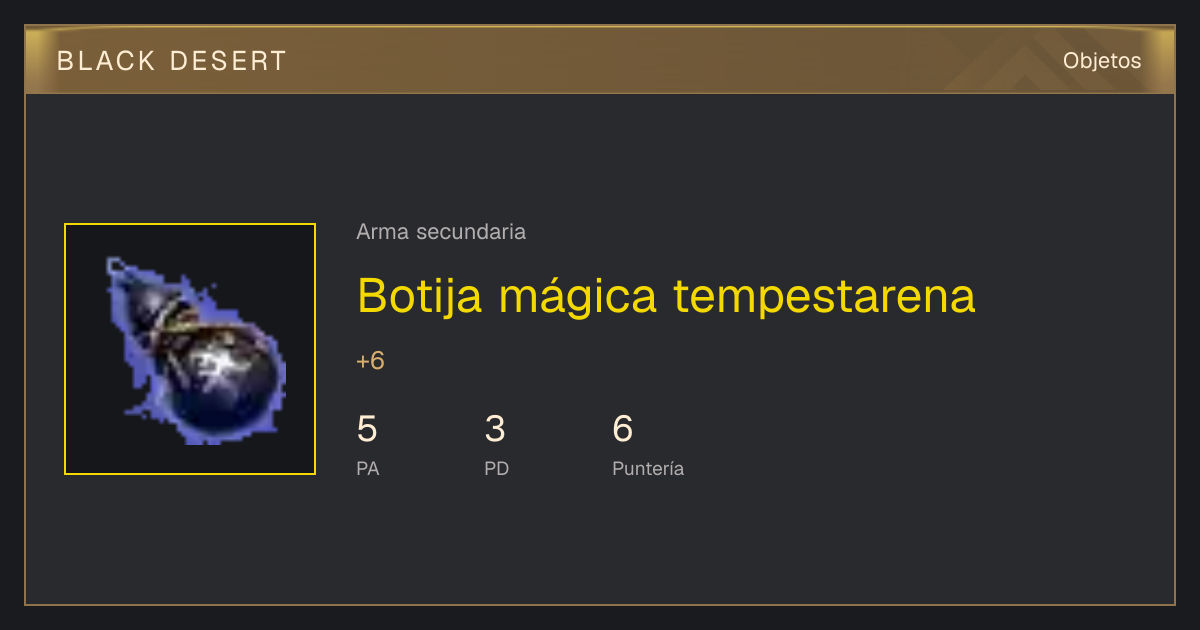This screenshot has width=1200, height=630.
Task: Click the +6 enhancement level
Action: (370, 361)
